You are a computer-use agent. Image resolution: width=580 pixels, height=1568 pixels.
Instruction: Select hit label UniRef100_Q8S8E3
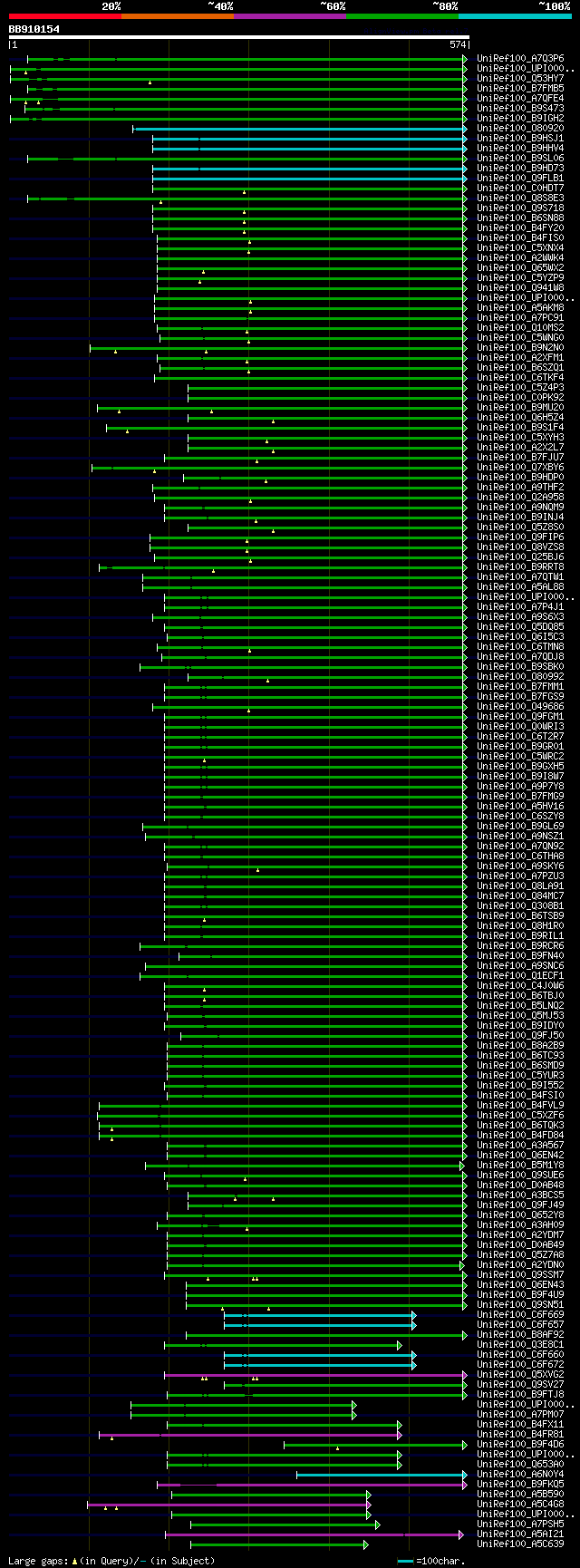(520, 198)
